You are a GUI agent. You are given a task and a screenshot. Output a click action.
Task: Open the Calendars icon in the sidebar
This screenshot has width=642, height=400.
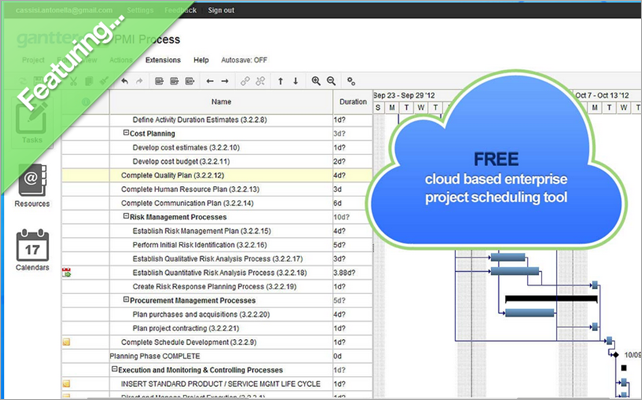(x=32, y=245)
